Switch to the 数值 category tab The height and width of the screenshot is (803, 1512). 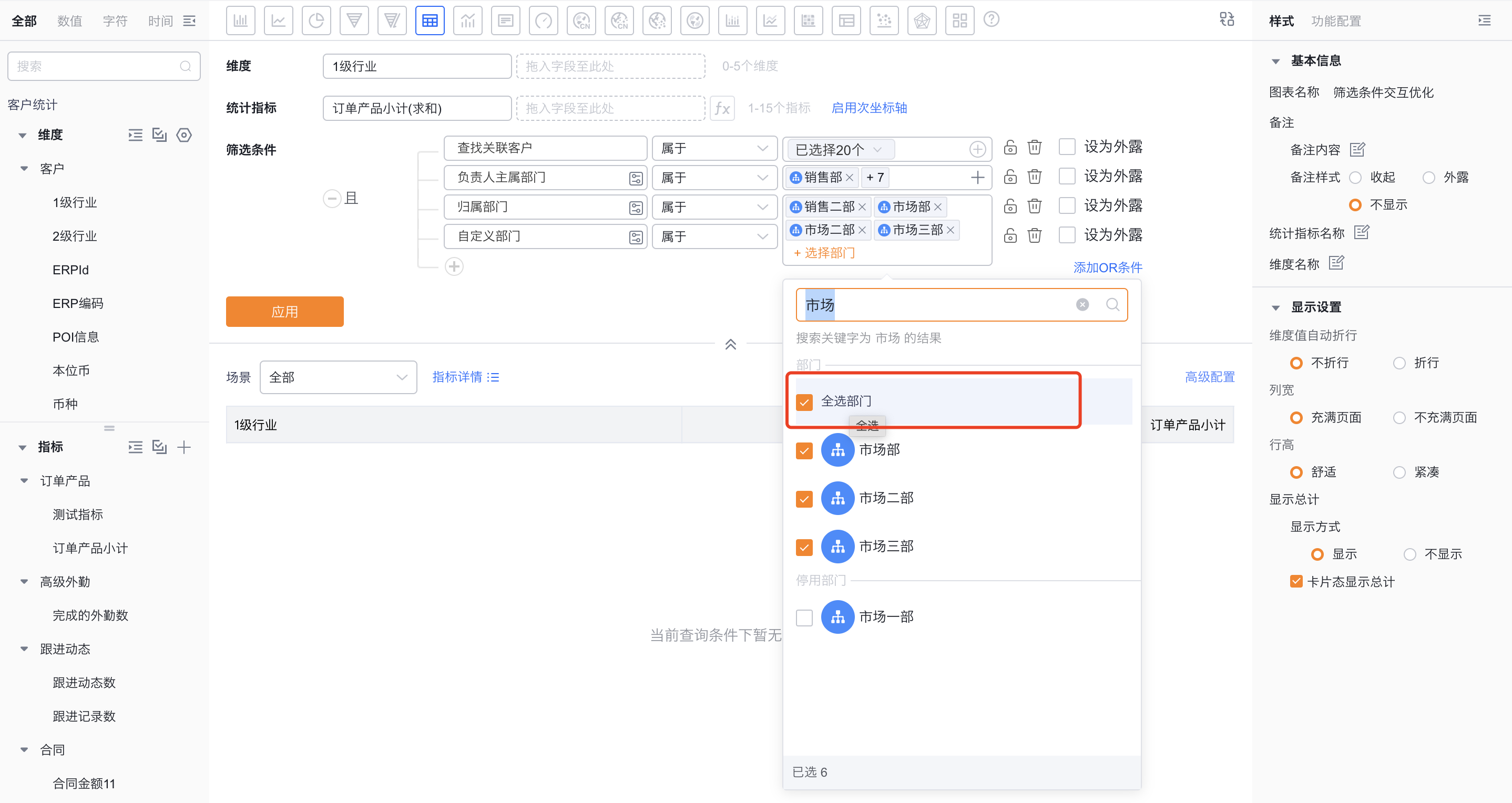point(69,20)
